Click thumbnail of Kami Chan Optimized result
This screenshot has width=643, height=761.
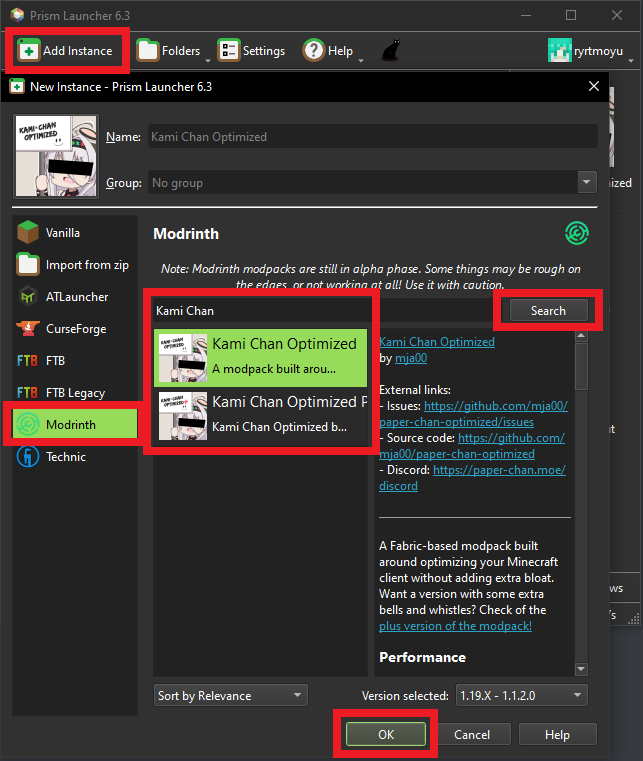point(183,358)
